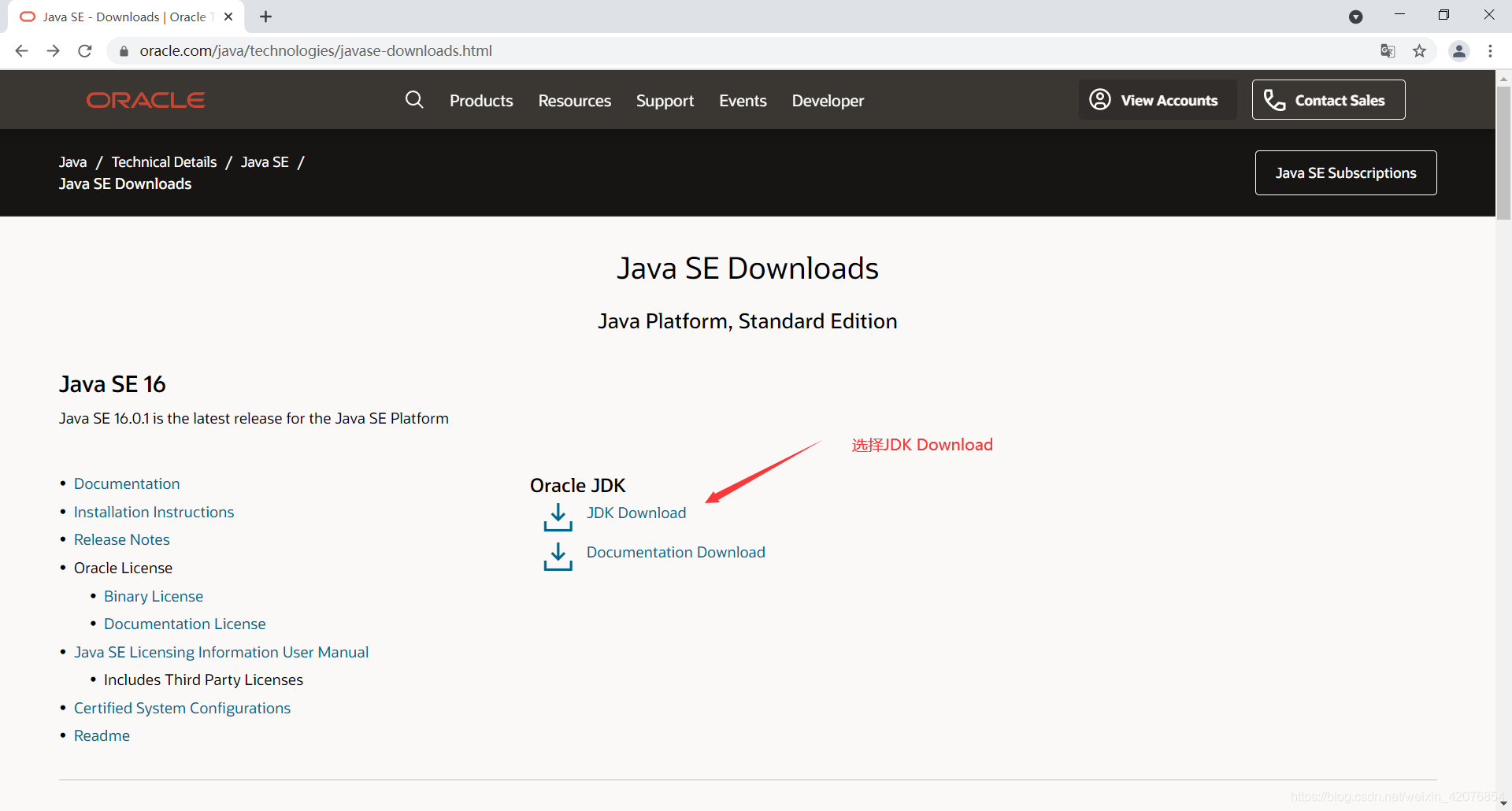Screen dimensions: 1512x811
Task: Click the Documentation Download link
Action: [676, 552]
